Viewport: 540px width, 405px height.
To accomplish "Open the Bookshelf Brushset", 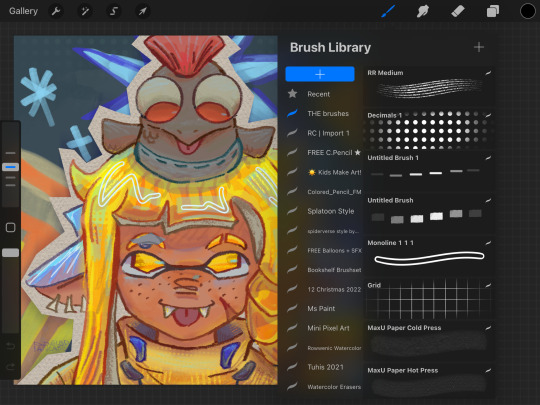I will (324, 270).
